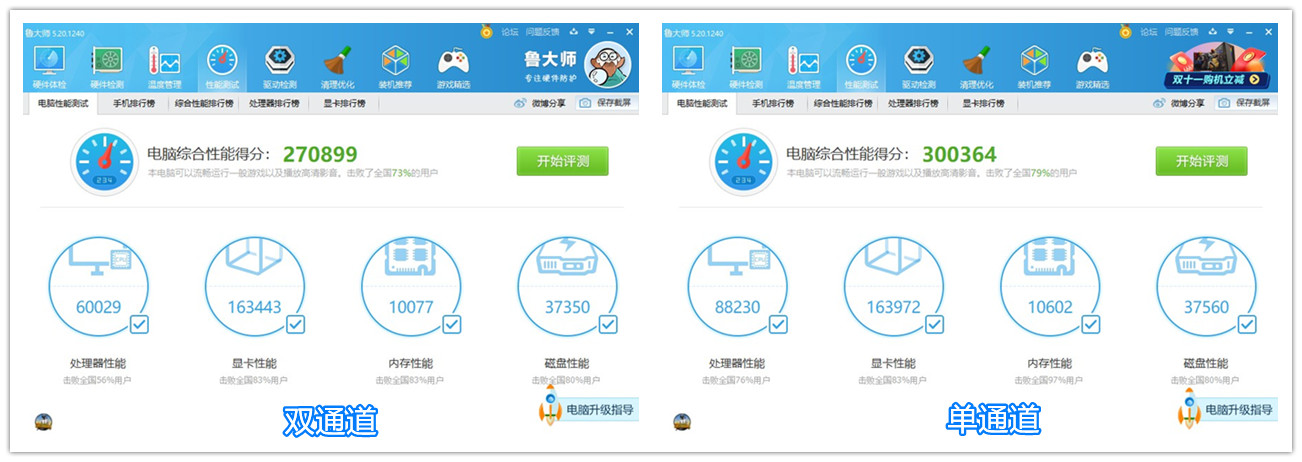This screenshot has width=1302, height=462.
Task: Switch to 综合性能排行榜 tab in the 300364-score window
Action: (x=843, y=103)
